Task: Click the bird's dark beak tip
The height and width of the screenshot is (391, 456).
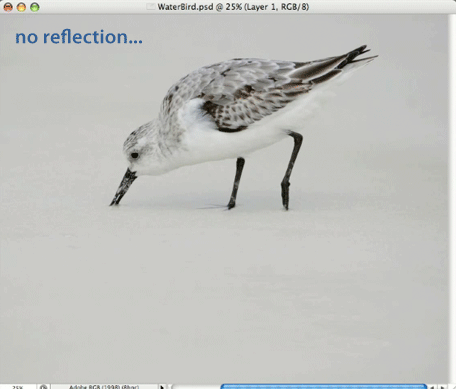Action: point(114,202)
